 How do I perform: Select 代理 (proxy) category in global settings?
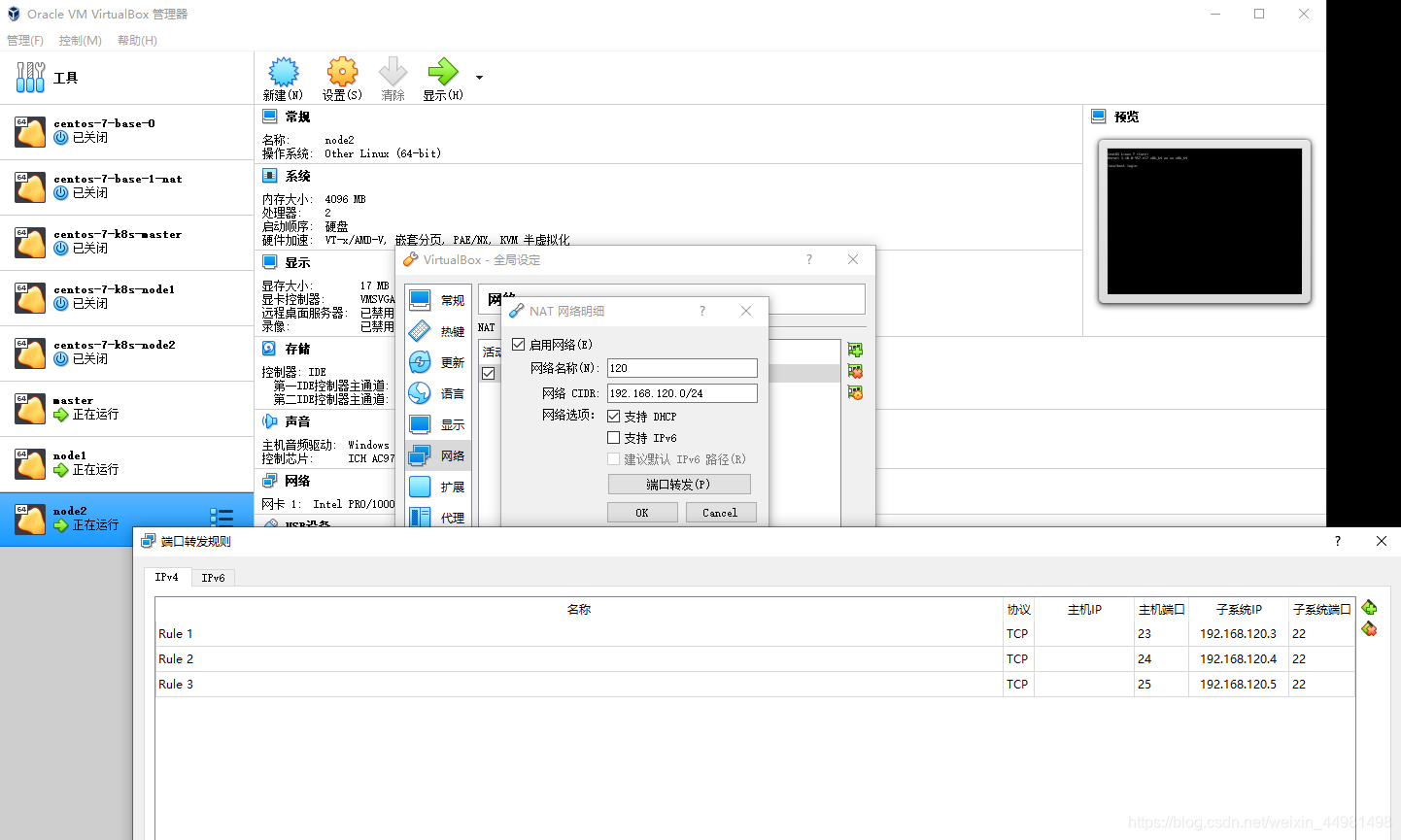click(x=437, y=516)
